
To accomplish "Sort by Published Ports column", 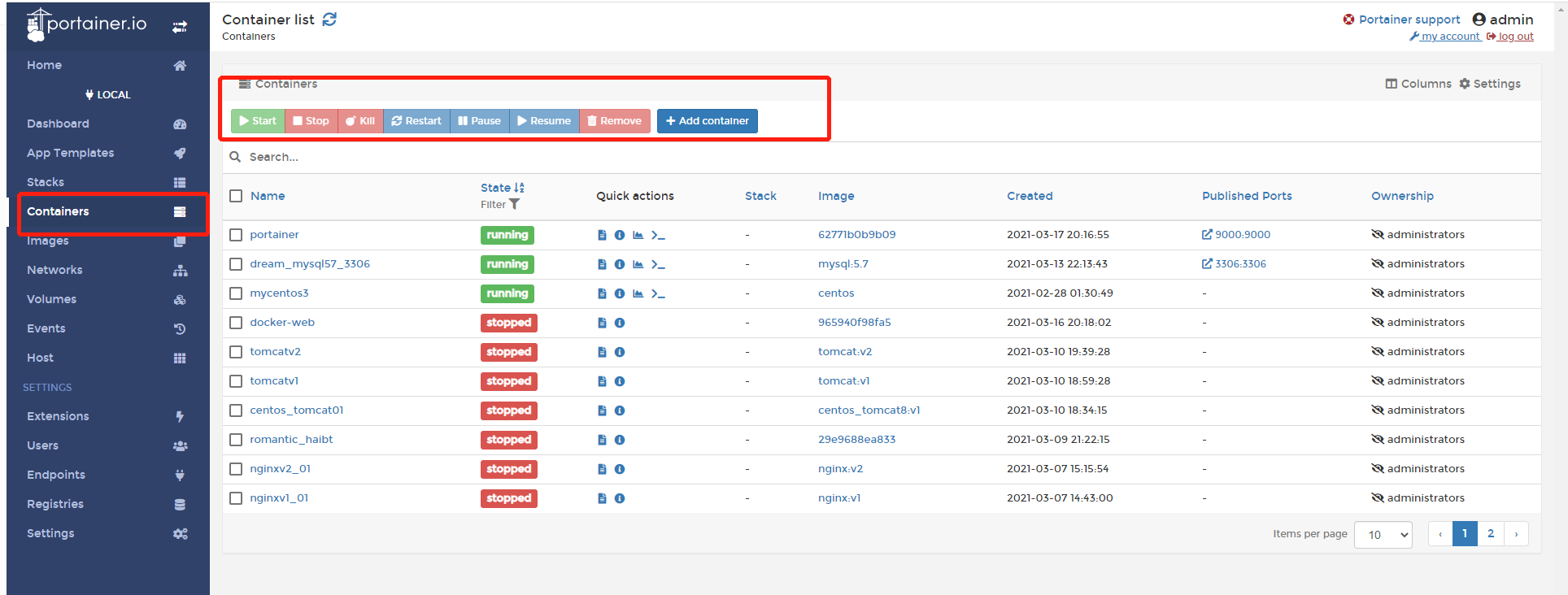I will tap(1247, 196).
